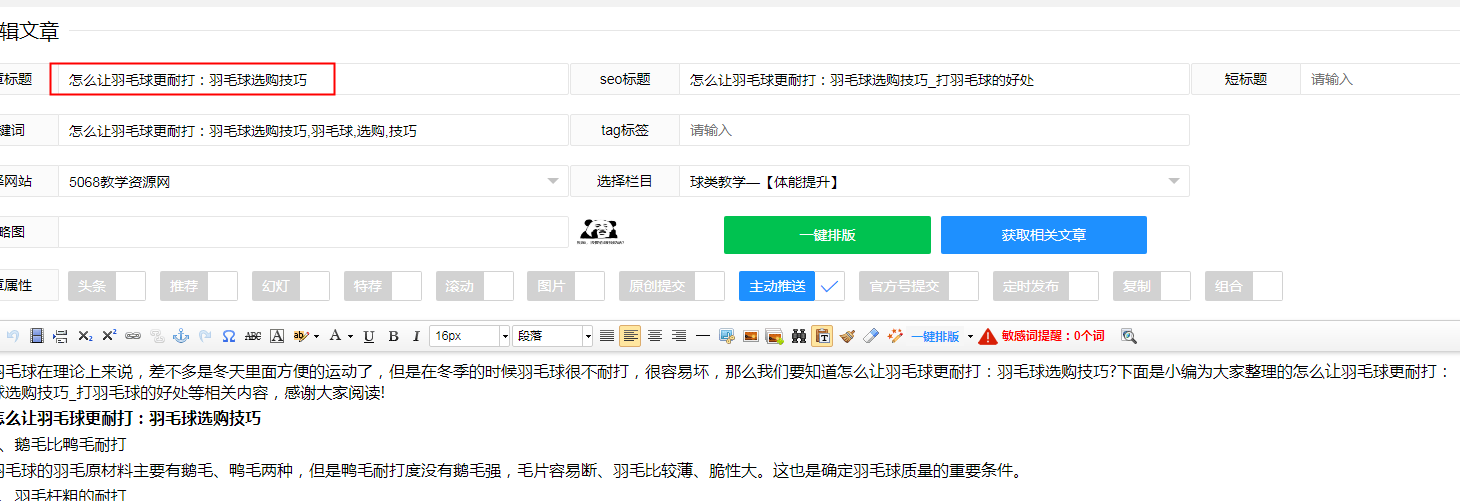1460x501 pixels.
Task: Insert a horizontal rule line
Action: [703, 336]
